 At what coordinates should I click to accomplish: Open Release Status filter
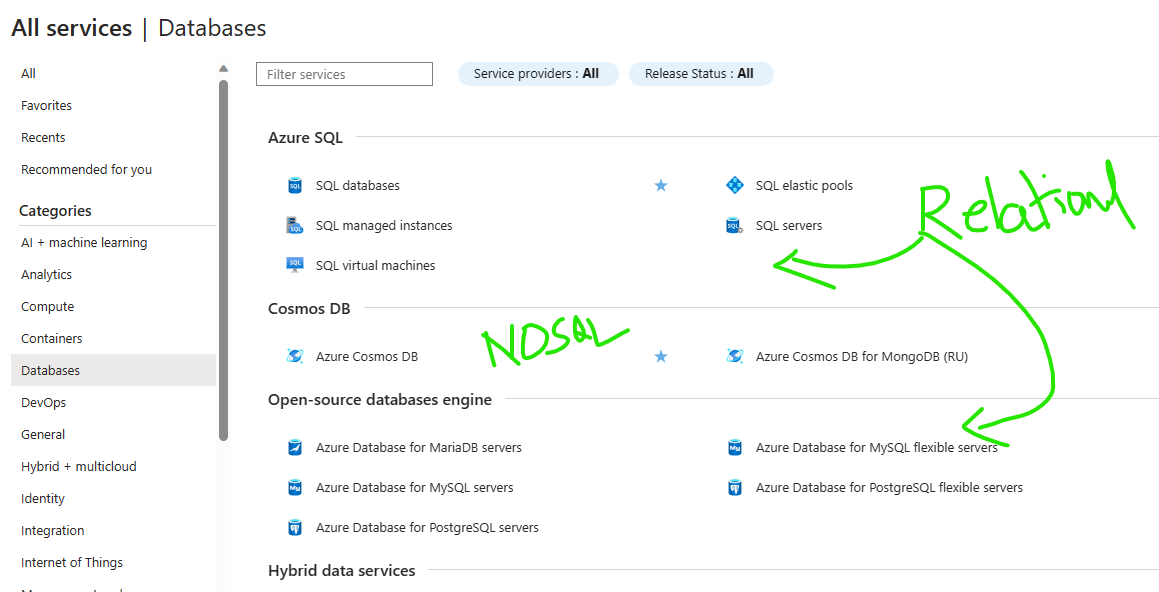click(x=701, y=74)
